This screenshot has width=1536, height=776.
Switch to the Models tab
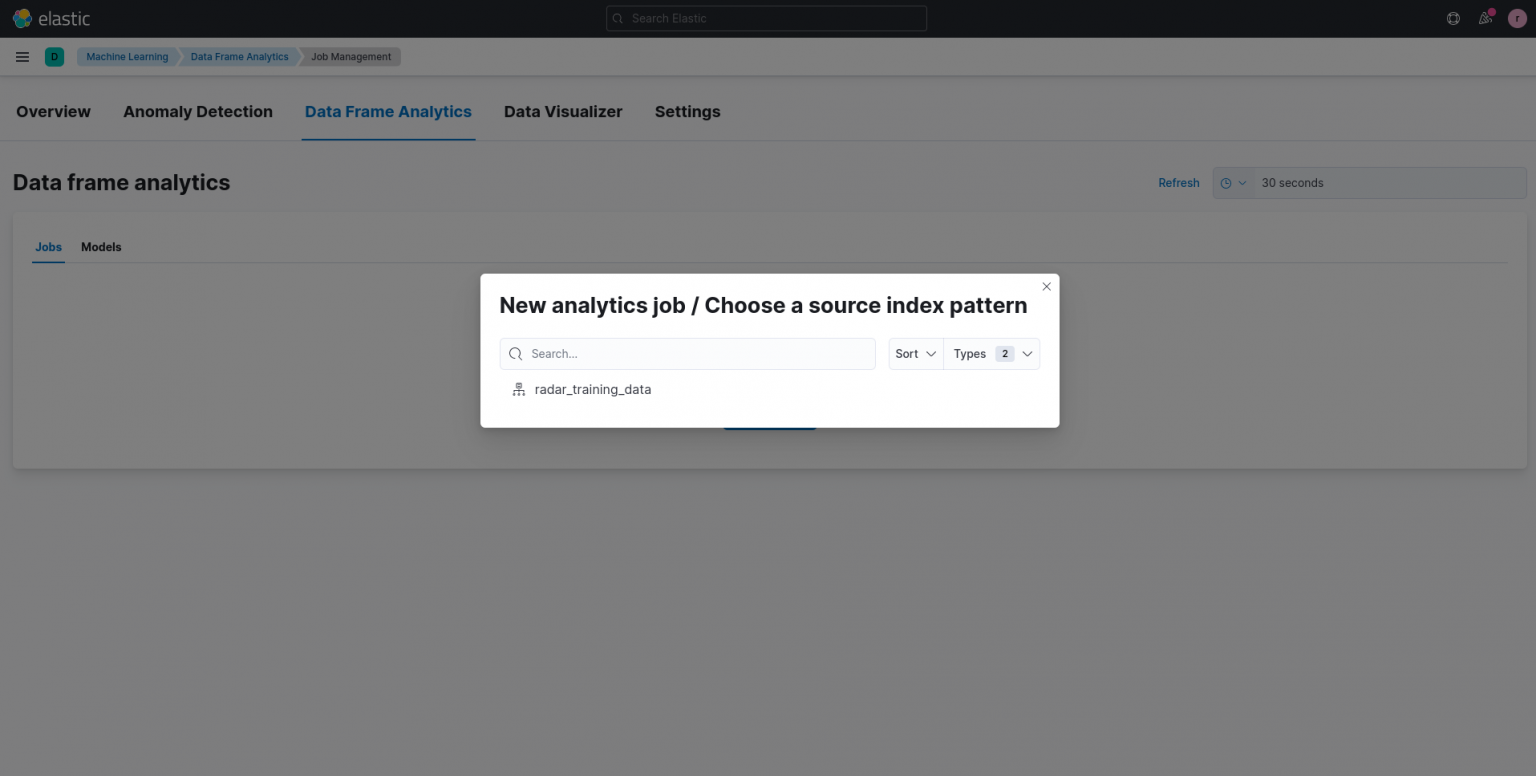click(x=100, y=247)
